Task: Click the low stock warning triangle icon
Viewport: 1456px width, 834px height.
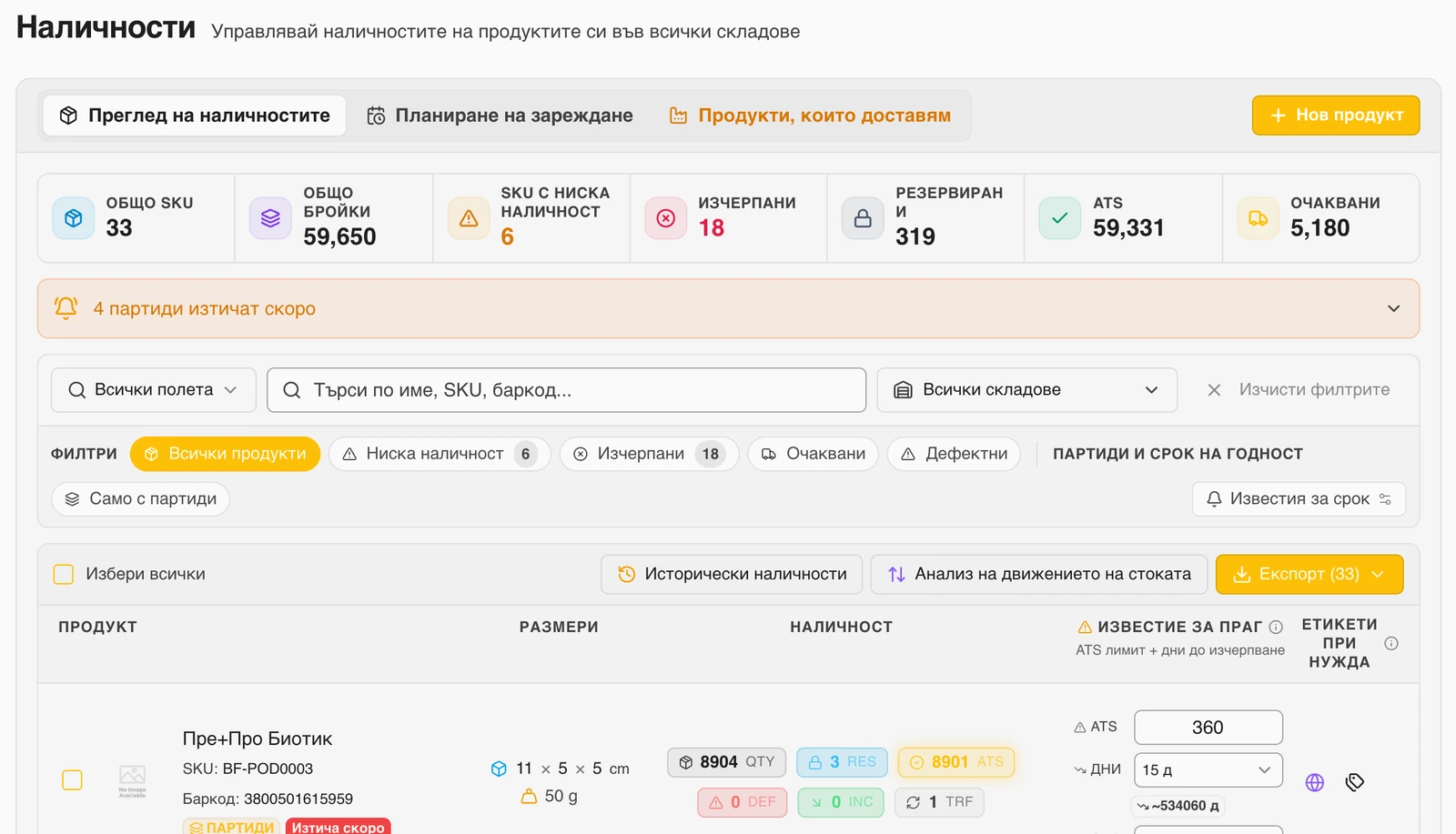Action: coord(469,218)
